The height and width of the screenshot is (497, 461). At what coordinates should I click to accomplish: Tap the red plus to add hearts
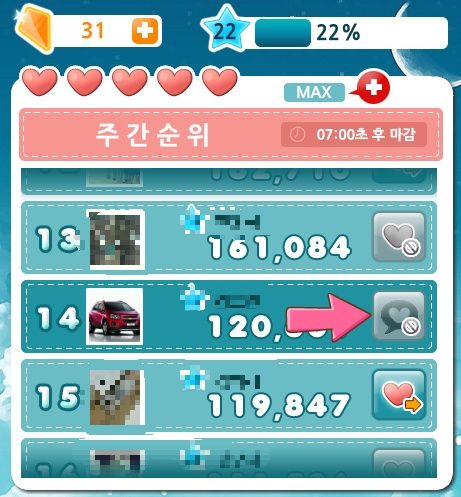pos(373,88)
